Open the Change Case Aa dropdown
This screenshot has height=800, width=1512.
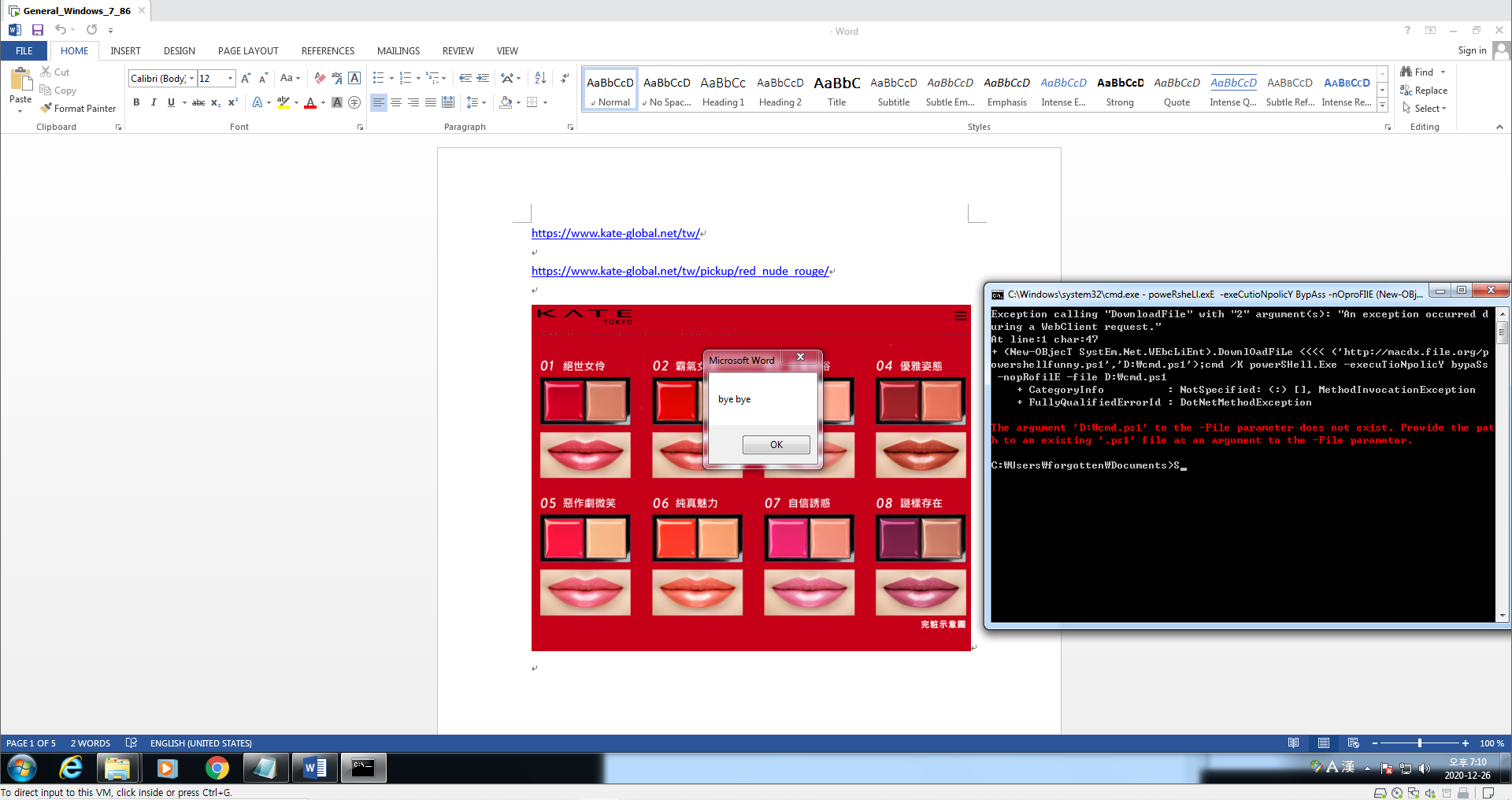pos(291,78)
